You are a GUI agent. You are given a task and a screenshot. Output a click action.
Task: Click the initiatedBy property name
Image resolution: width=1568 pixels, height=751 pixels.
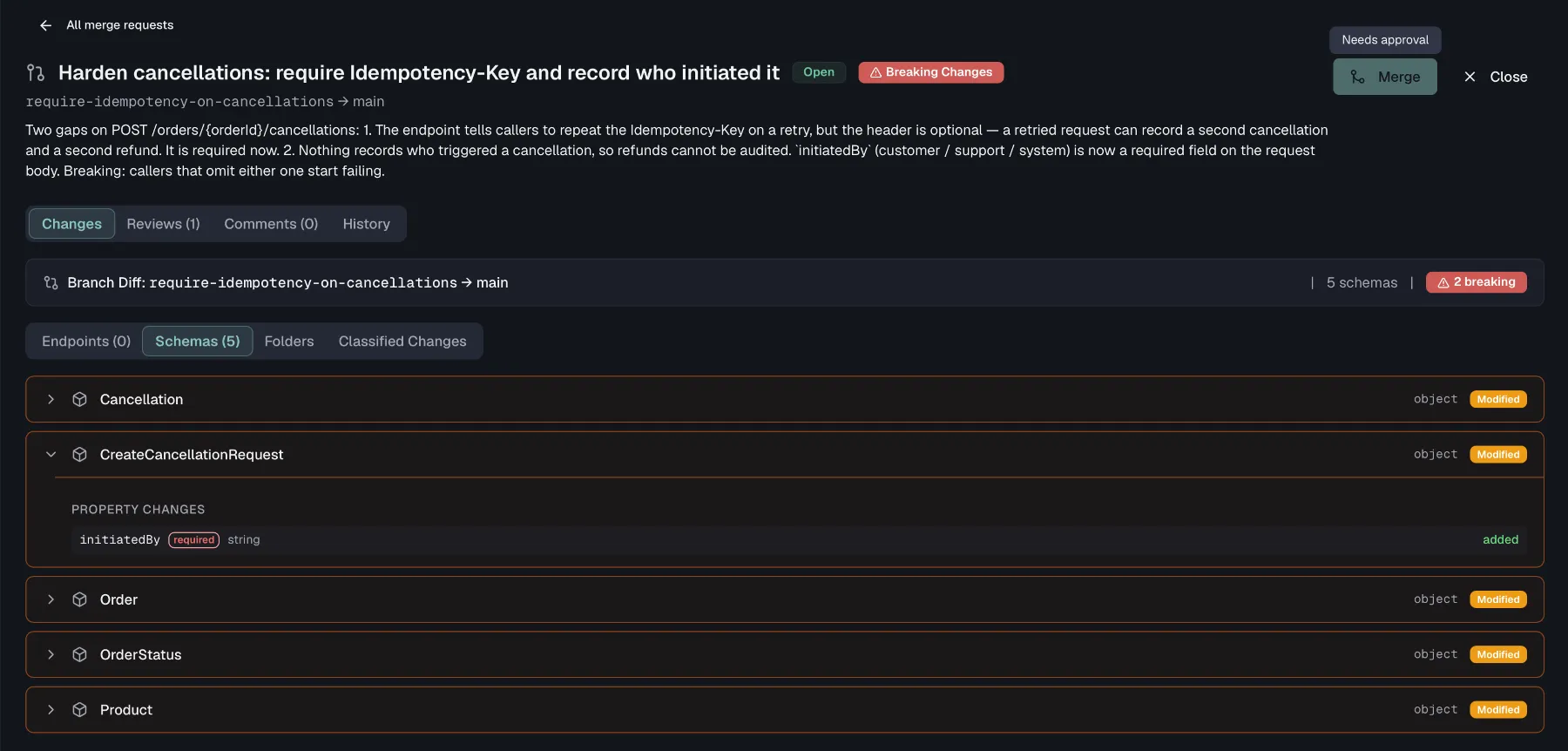pos(119,540)
